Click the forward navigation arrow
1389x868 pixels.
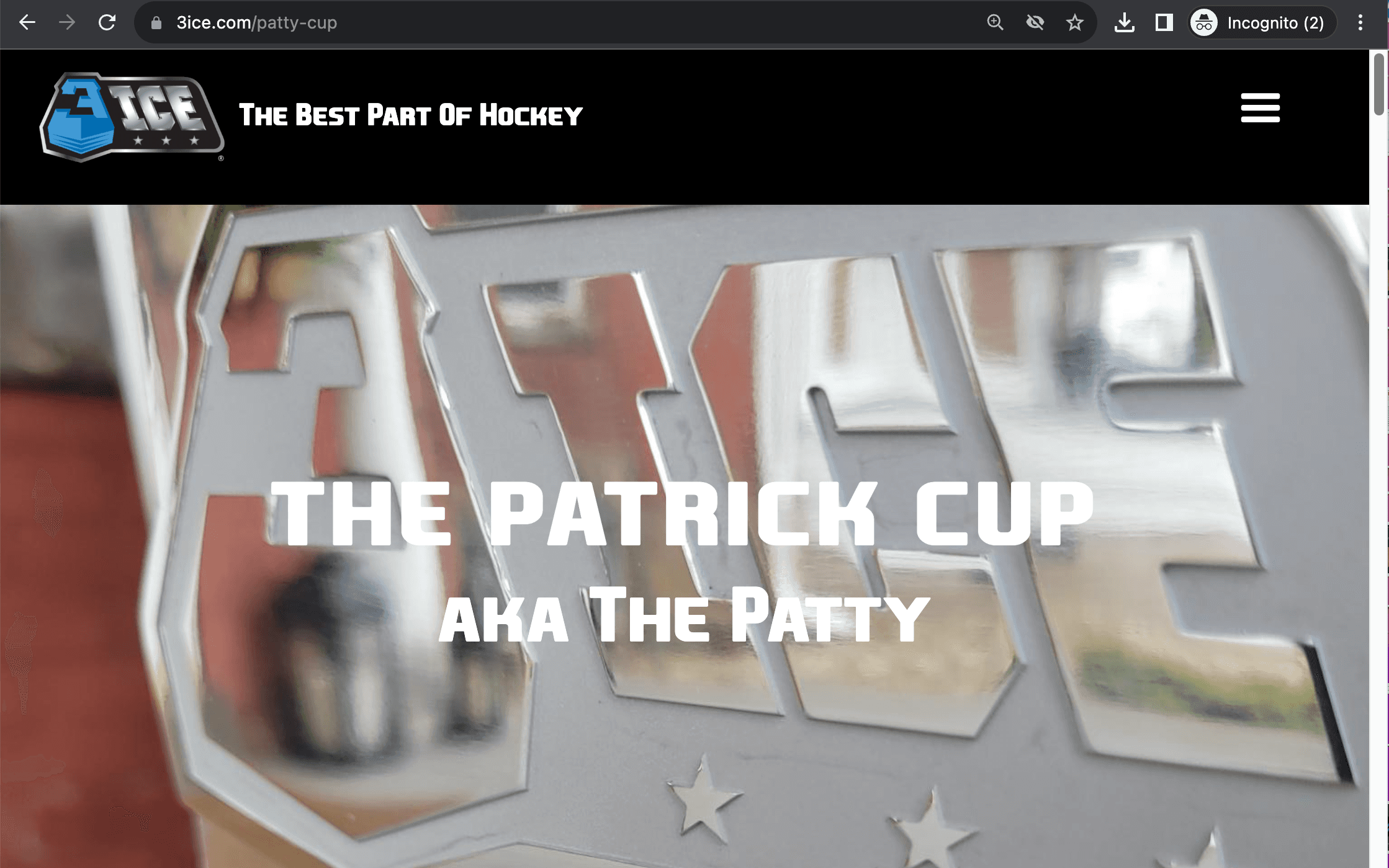(x=67, y=23)
